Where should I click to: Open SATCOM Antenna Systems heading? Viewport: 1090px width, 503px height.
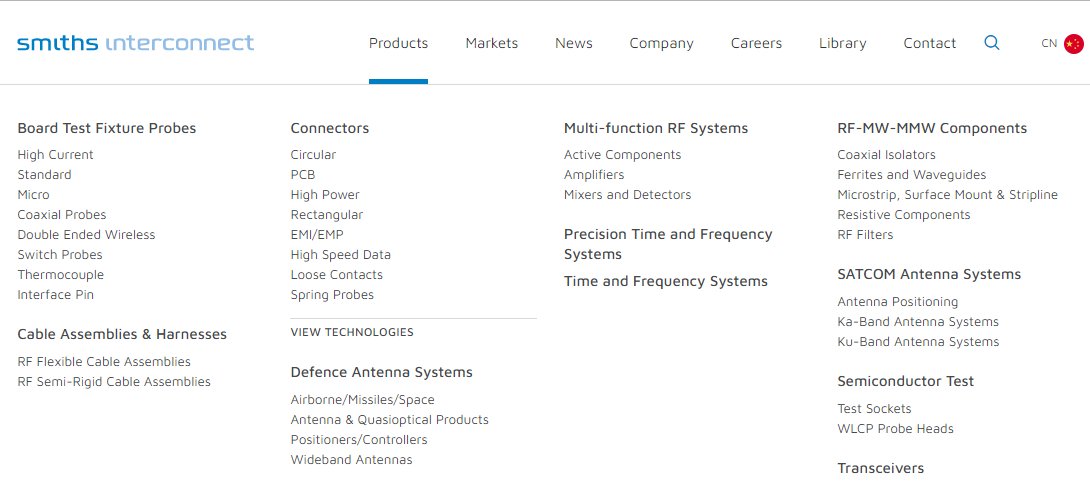pos(929,274)
